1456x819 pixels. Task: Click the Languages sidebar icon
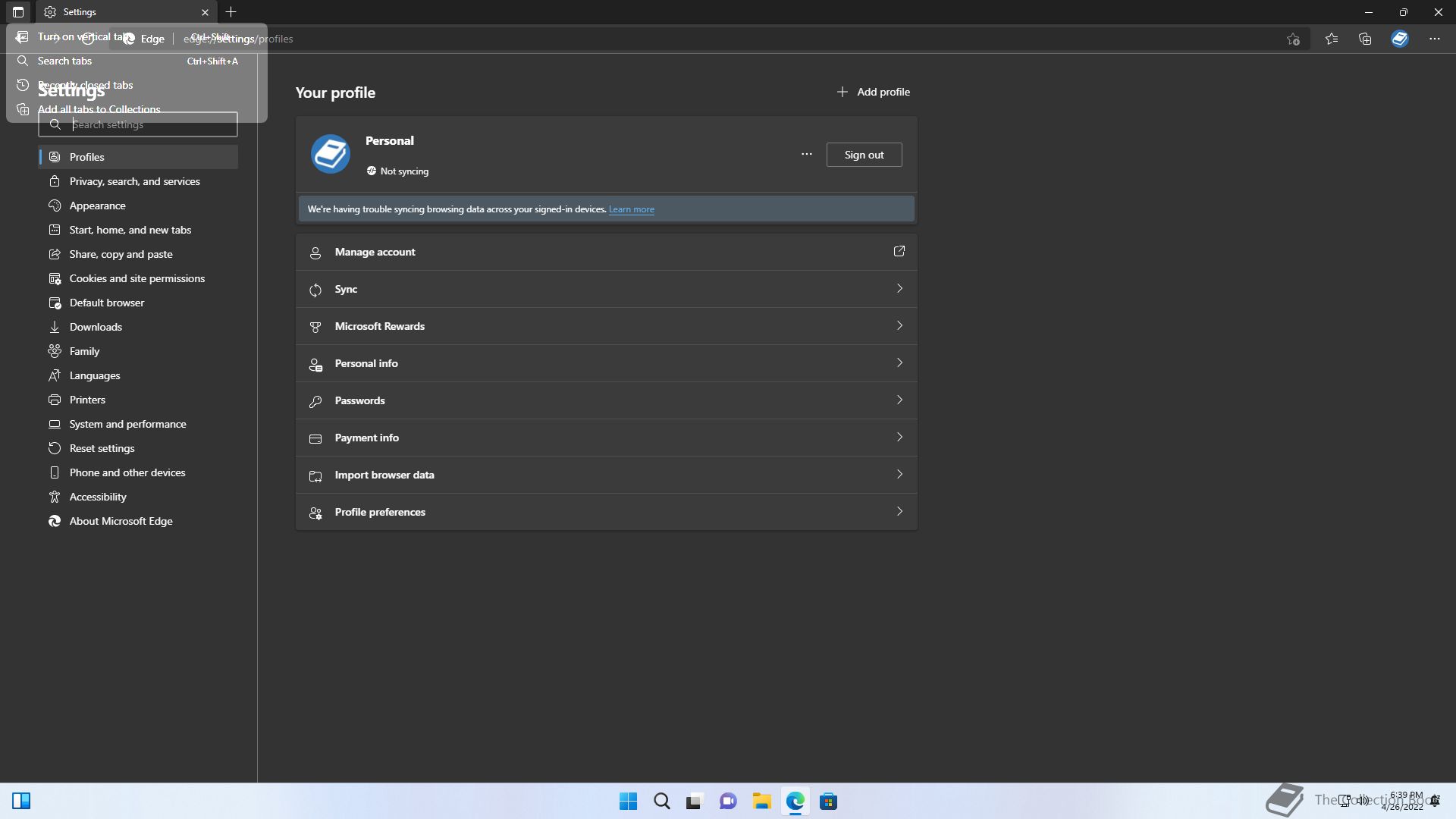(x=55, y=375)
